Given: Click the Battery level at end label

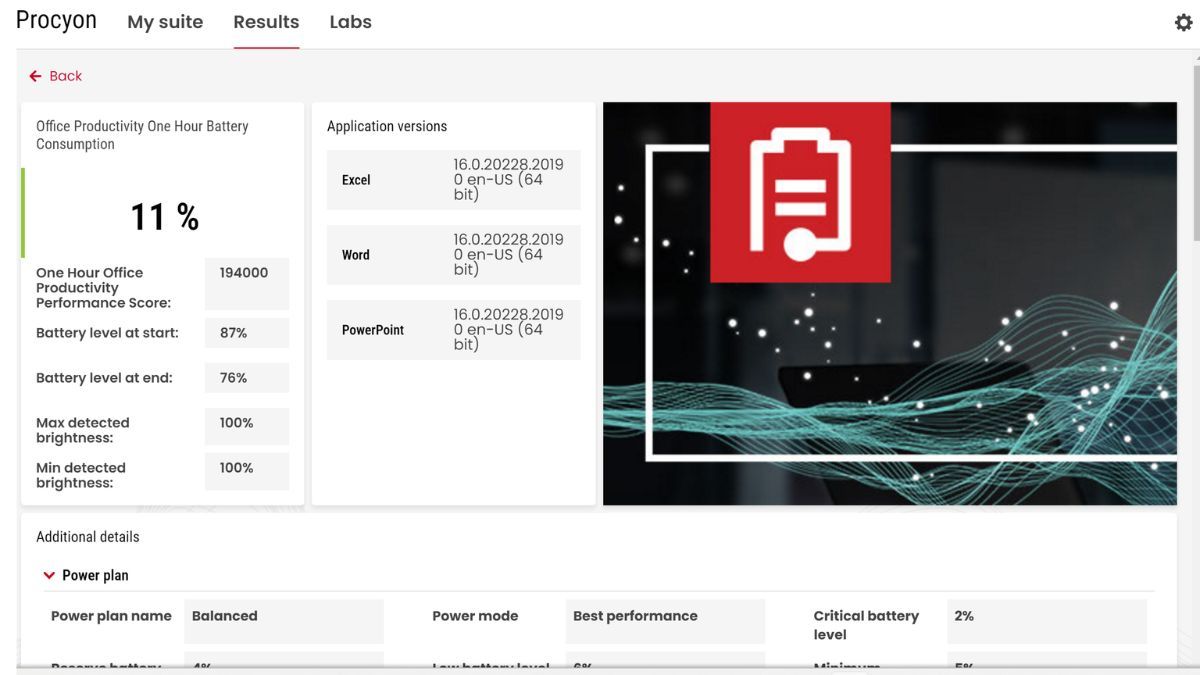Looking at the screenshot, I should coord(104,378).
